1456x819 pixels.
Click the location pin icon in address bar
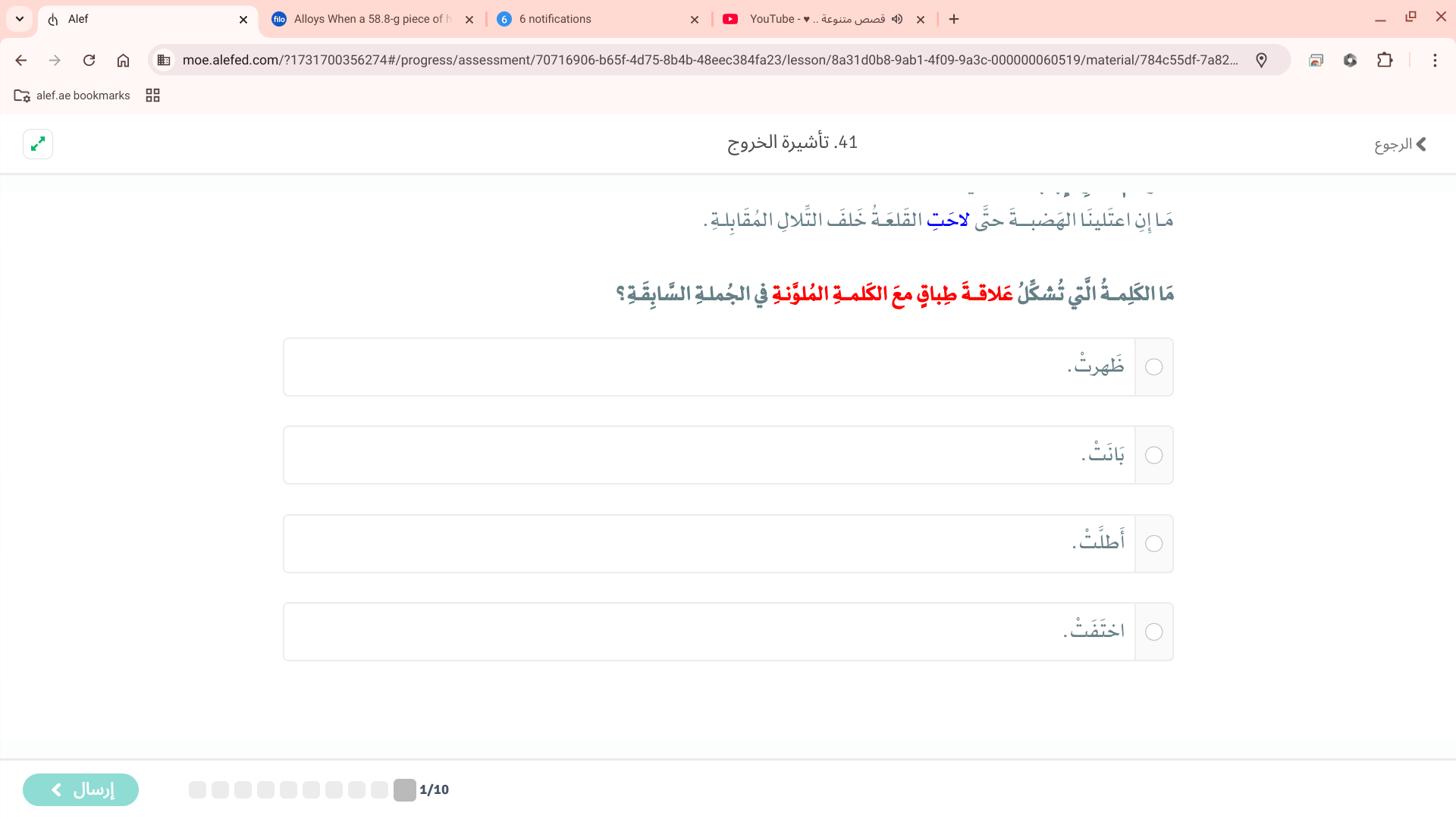tap(1261, 60)
